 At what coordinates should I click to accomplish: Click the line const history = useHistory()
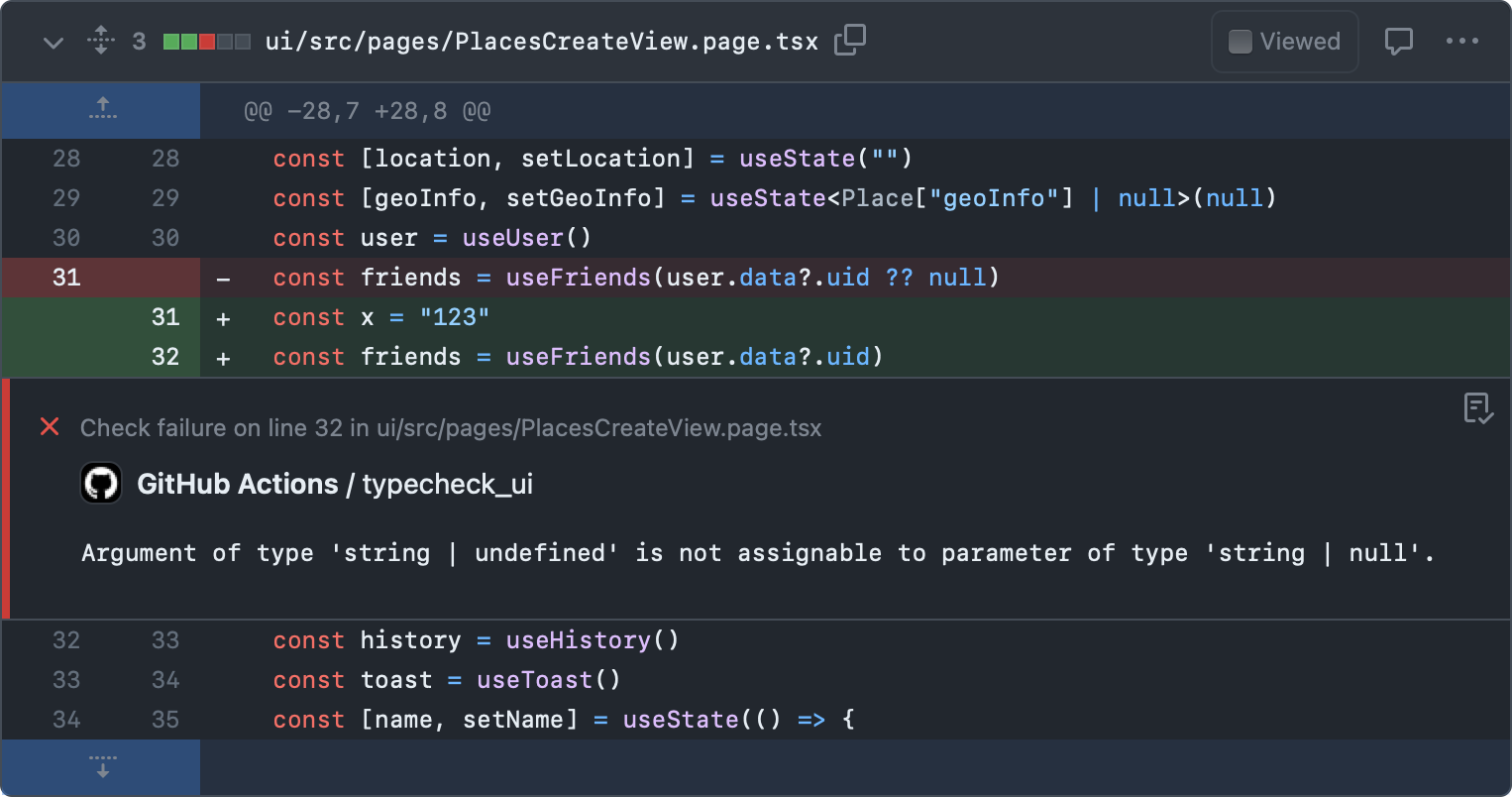[x=477, y=640]
